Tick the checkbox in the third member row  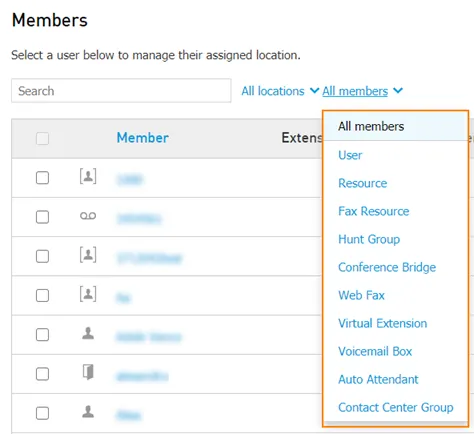[x=42, y=256]
